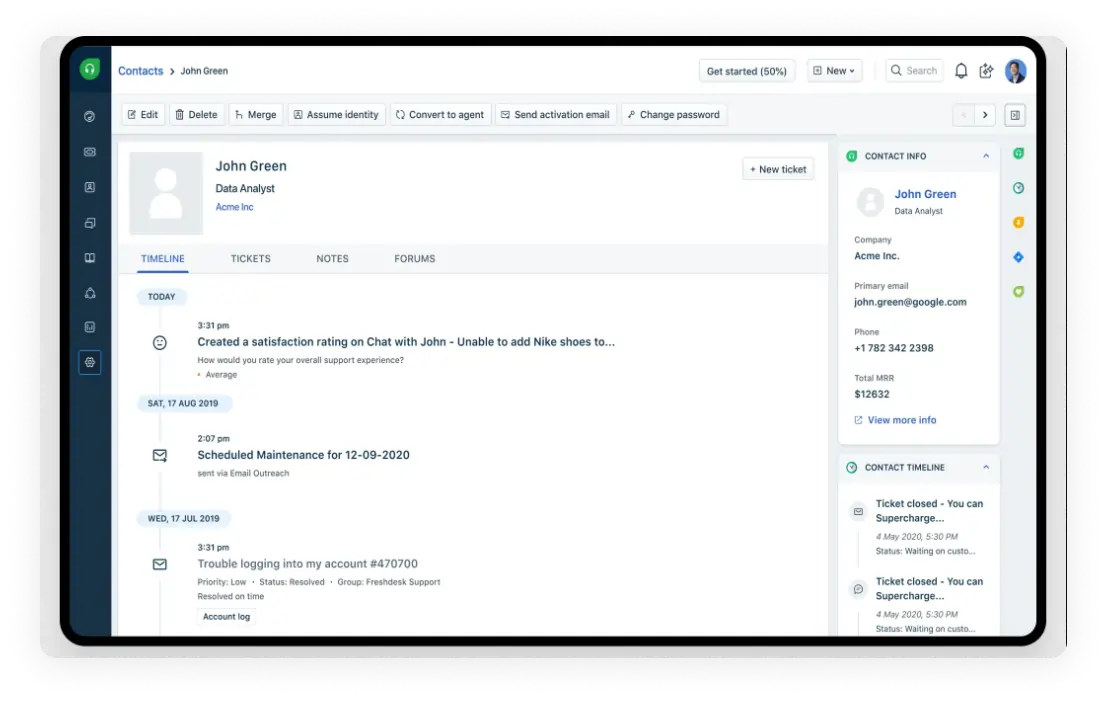Viewport: 1107px width, 702px height.
Task: Click the Get started 50% progress button
Action: (x=746, y=71)
